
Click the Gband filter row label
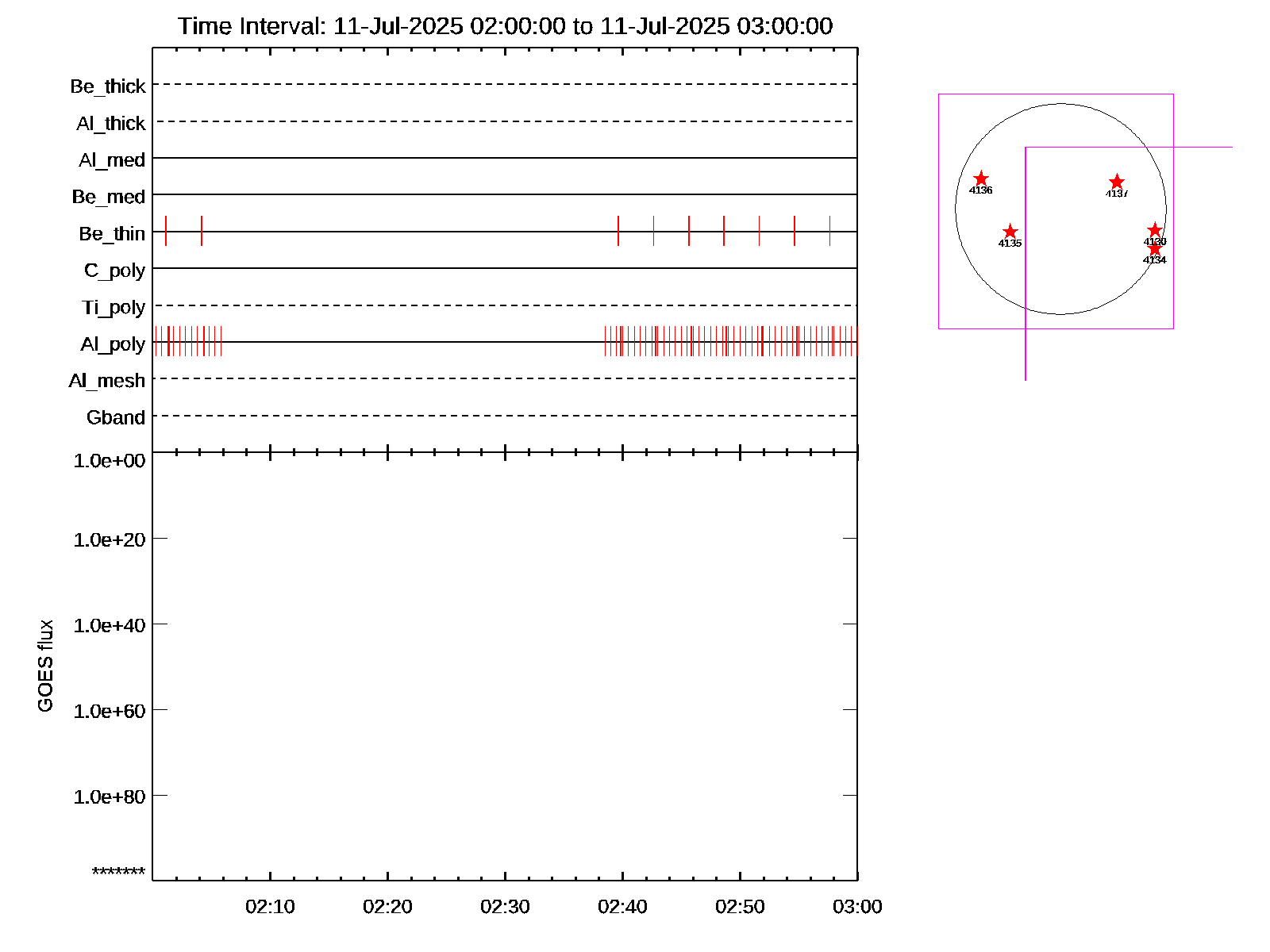(116, 418)
